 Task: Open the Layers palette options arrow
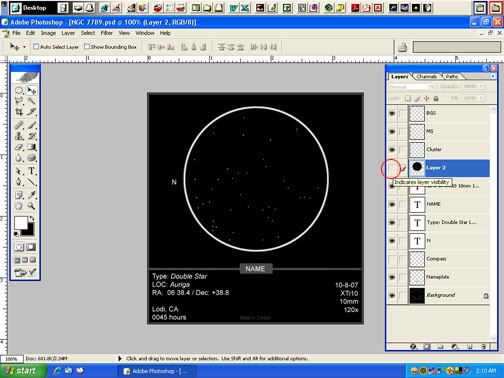click(x=493, y=76)
